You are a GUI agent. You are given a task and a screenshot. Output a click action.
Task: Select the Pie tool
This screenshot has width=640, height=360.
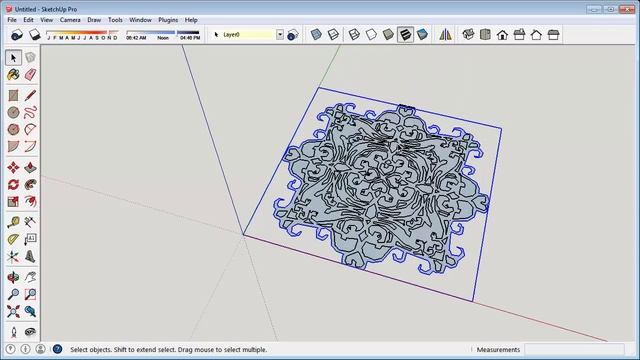point(13,146)
